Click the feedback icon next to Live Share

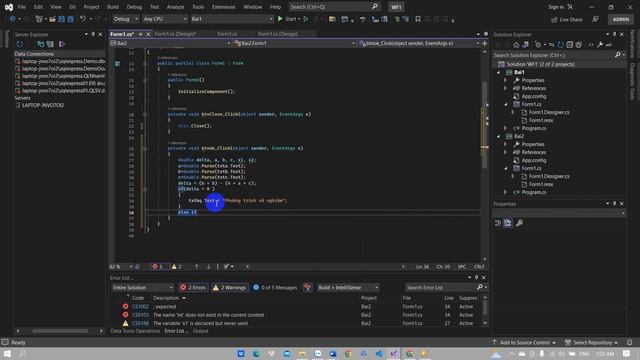point(596,19)
